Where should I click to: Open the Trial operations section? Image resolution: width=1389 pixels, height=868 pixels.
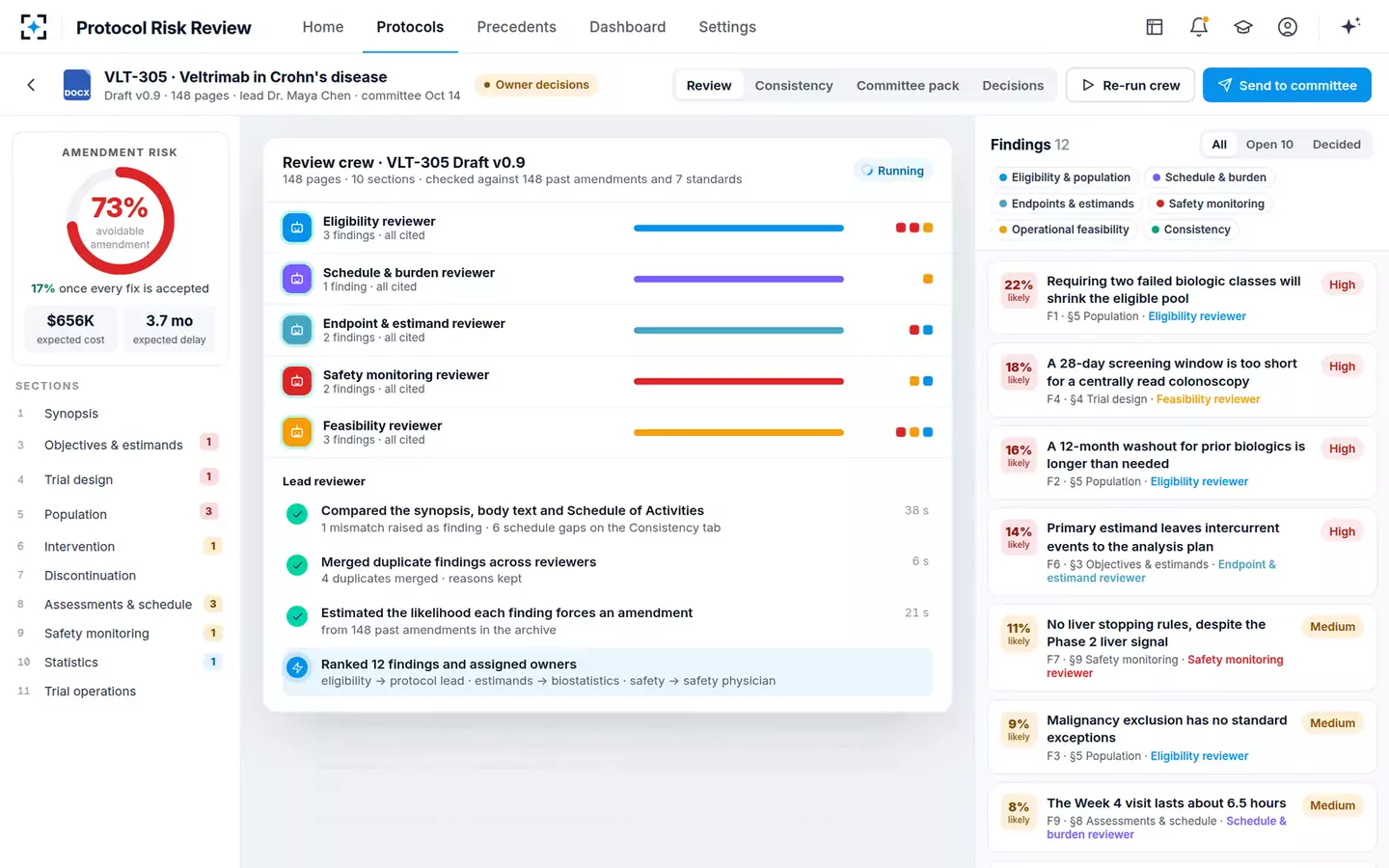[x=120, y=692]
